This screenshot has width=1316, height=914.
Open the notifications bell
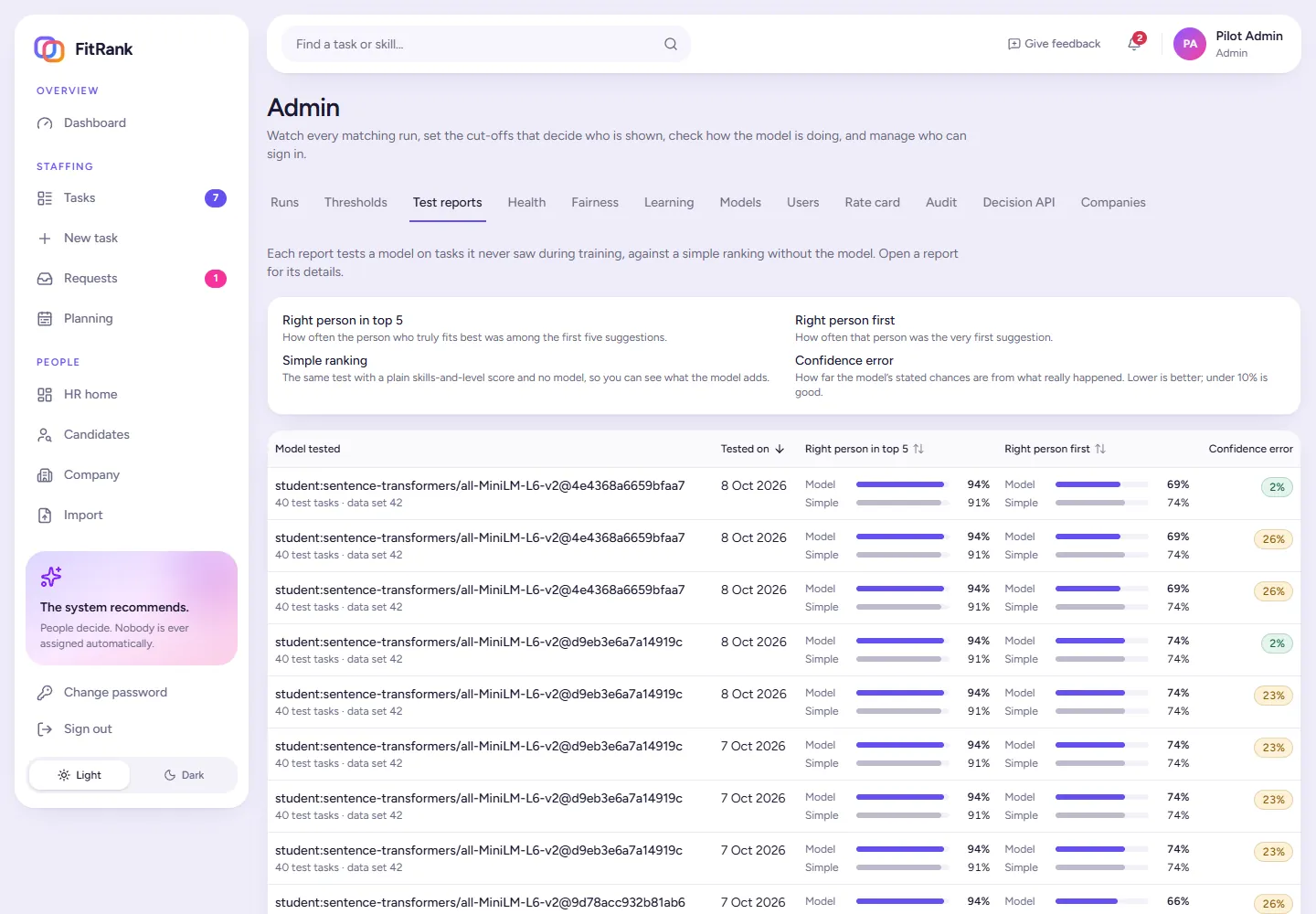pos(1135,43)
